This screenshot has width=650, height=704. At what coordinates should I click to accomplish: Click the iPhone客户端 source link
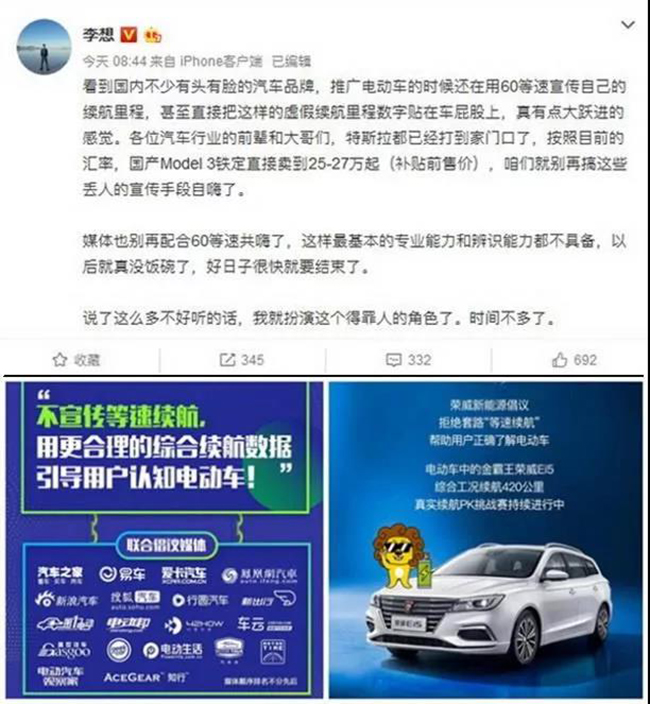(x=221, y=61)
